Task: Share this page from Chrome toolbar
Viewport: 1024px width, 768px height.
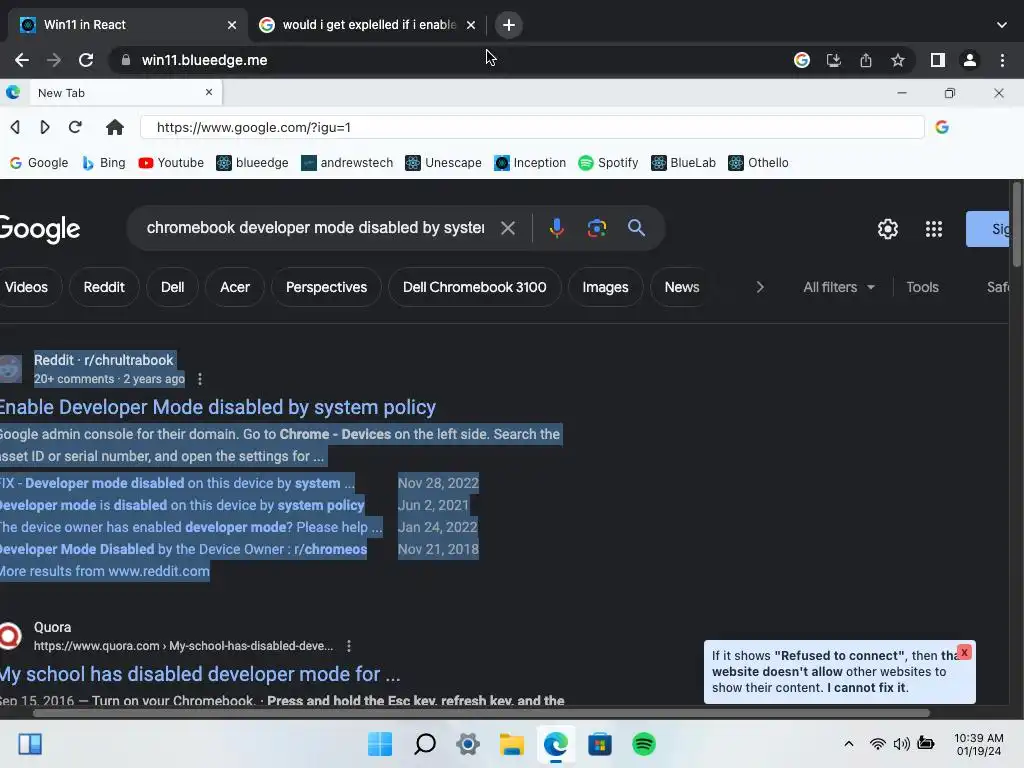Action: 865,60
